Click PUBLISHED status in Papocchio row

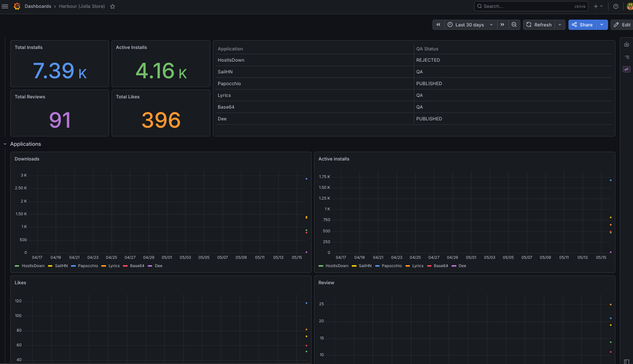pyautogui.click(x=514, y=84)
